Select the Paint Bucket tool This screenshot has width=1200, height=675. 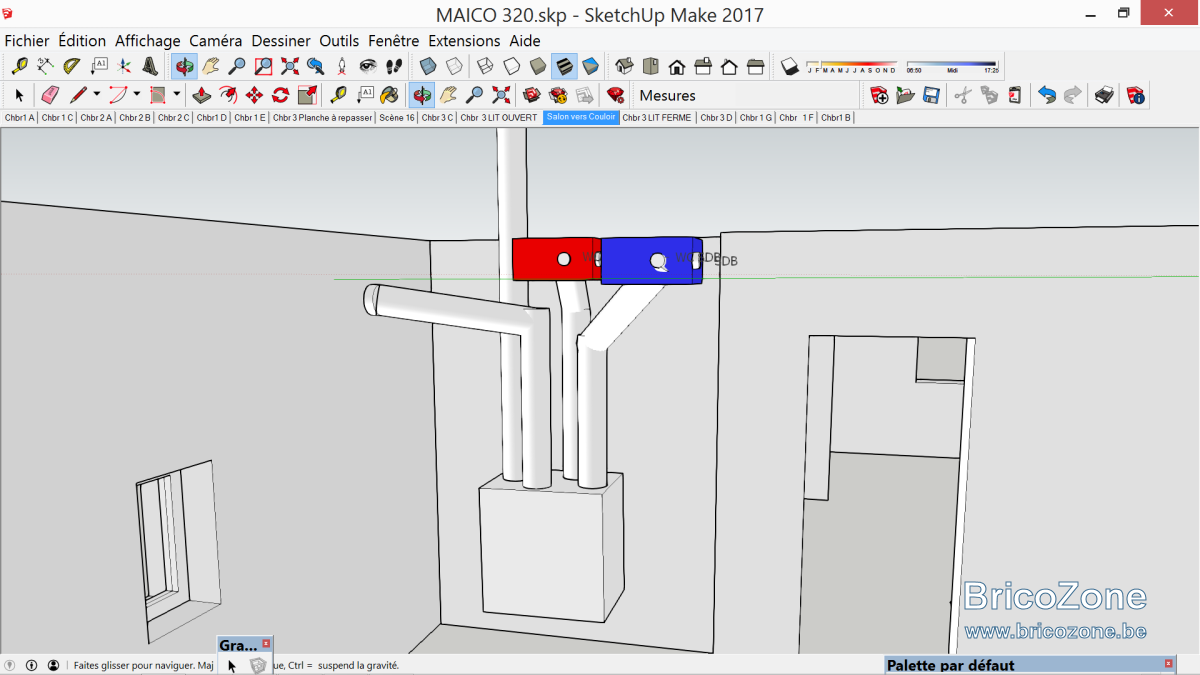(x=390, y=95)
